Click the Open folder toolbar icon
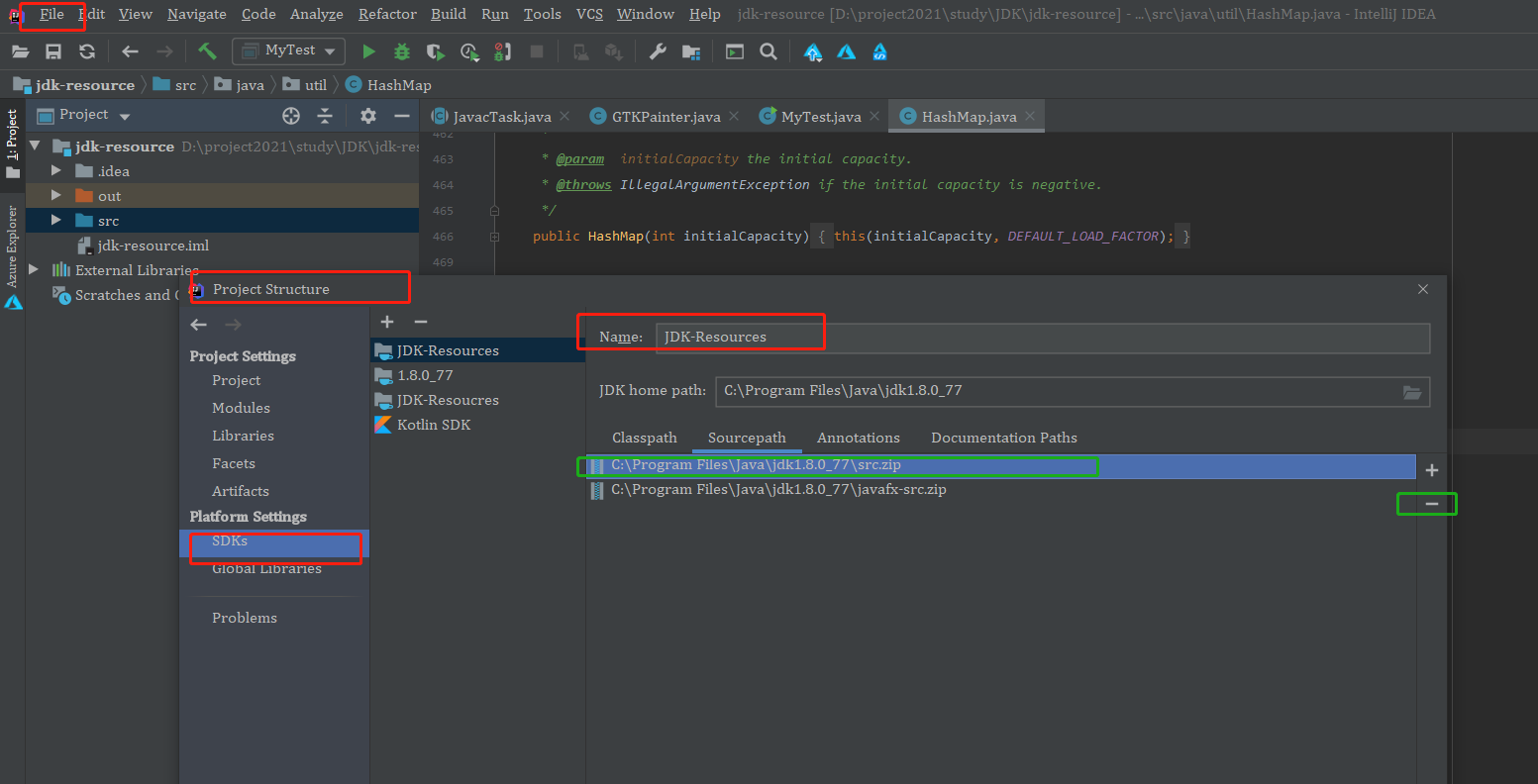1538x784 pixels. click(21, 51)
